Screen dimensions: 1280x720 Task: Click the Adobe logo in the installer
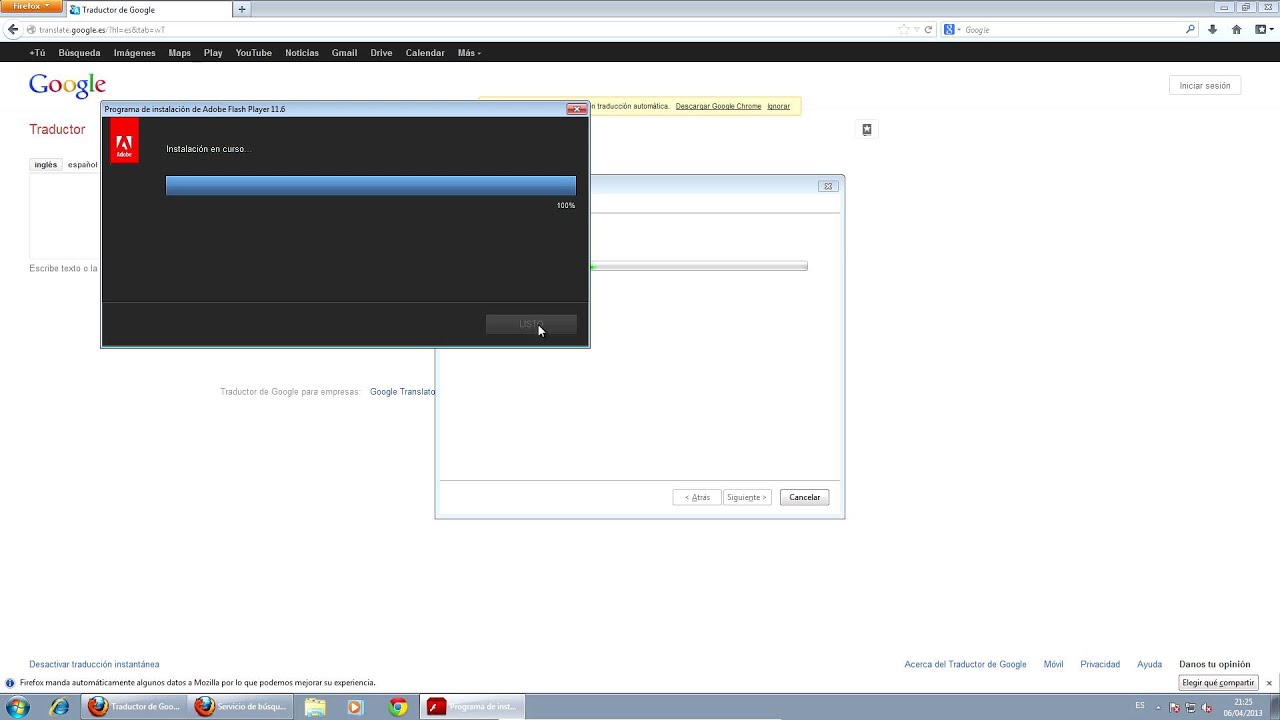124,141
